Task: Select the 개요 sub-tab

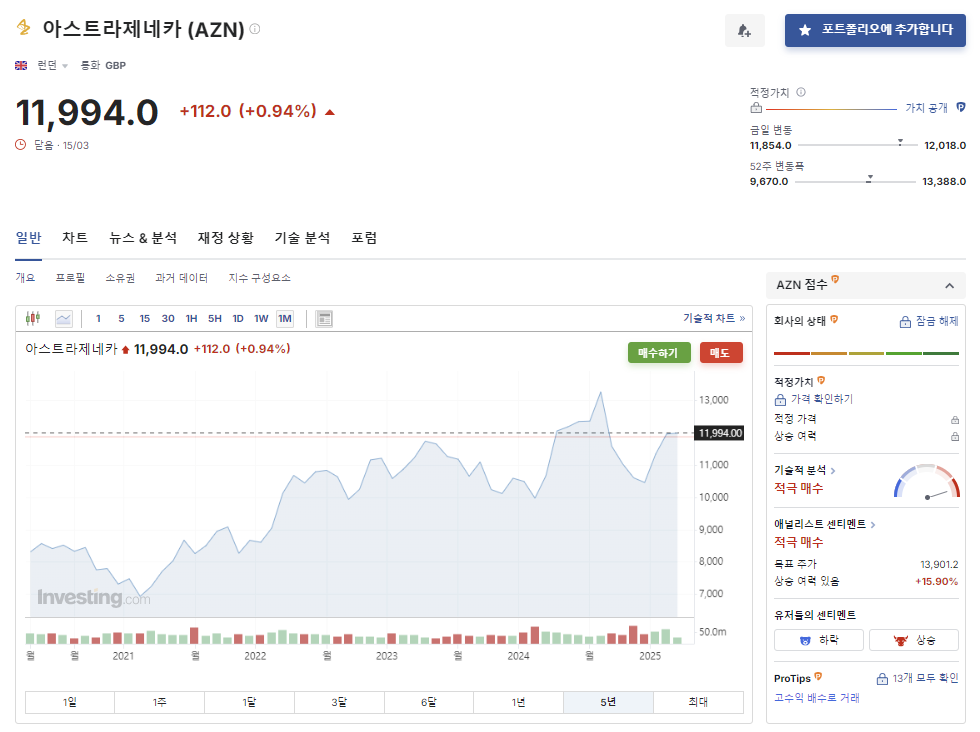Action: pos(25,278)
